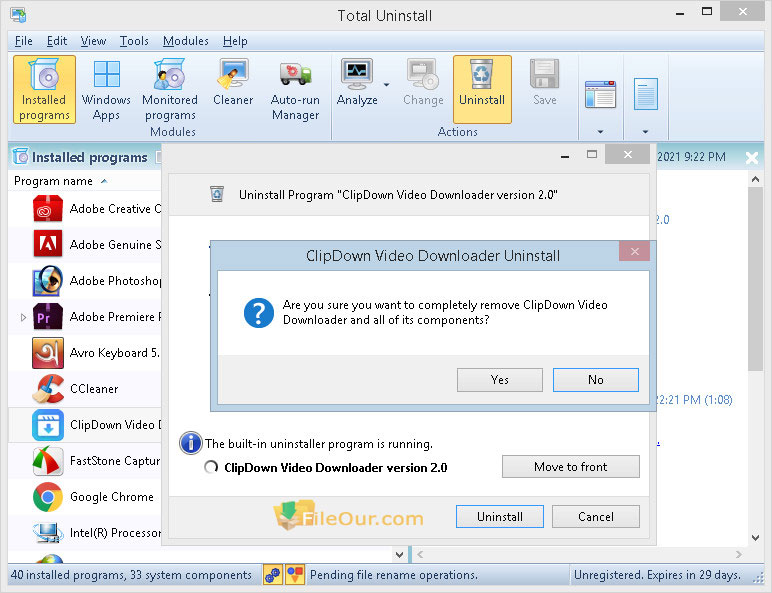The height and width of the screenshot is (593, 772).
Task: Open the Edit menu
Action: pyautogui.click(x=57, y=41)
